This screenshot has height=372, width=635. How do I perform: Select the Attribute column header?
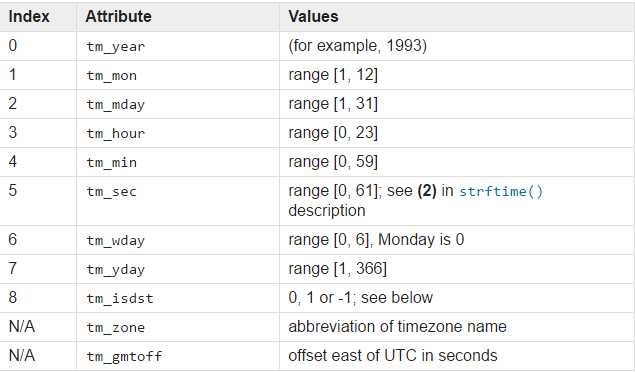(118, 17)
